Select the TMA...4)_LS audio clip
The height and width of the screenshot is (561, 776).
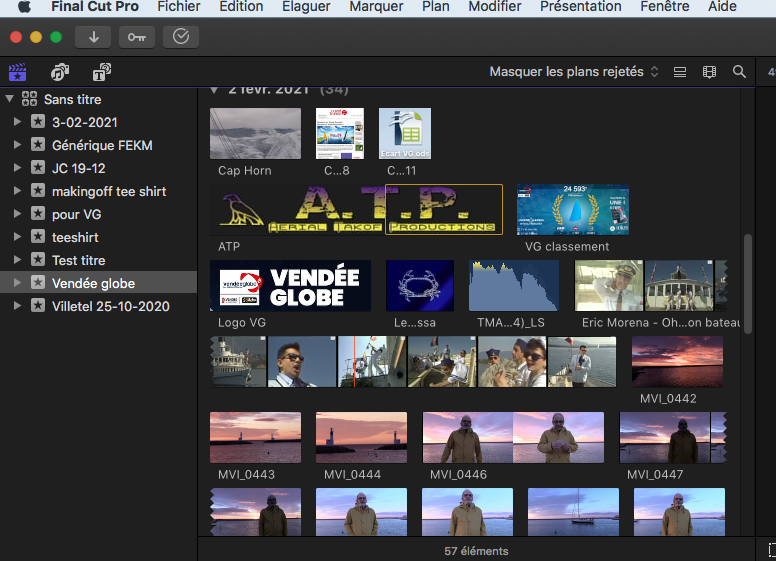click(x=514, y=286)
